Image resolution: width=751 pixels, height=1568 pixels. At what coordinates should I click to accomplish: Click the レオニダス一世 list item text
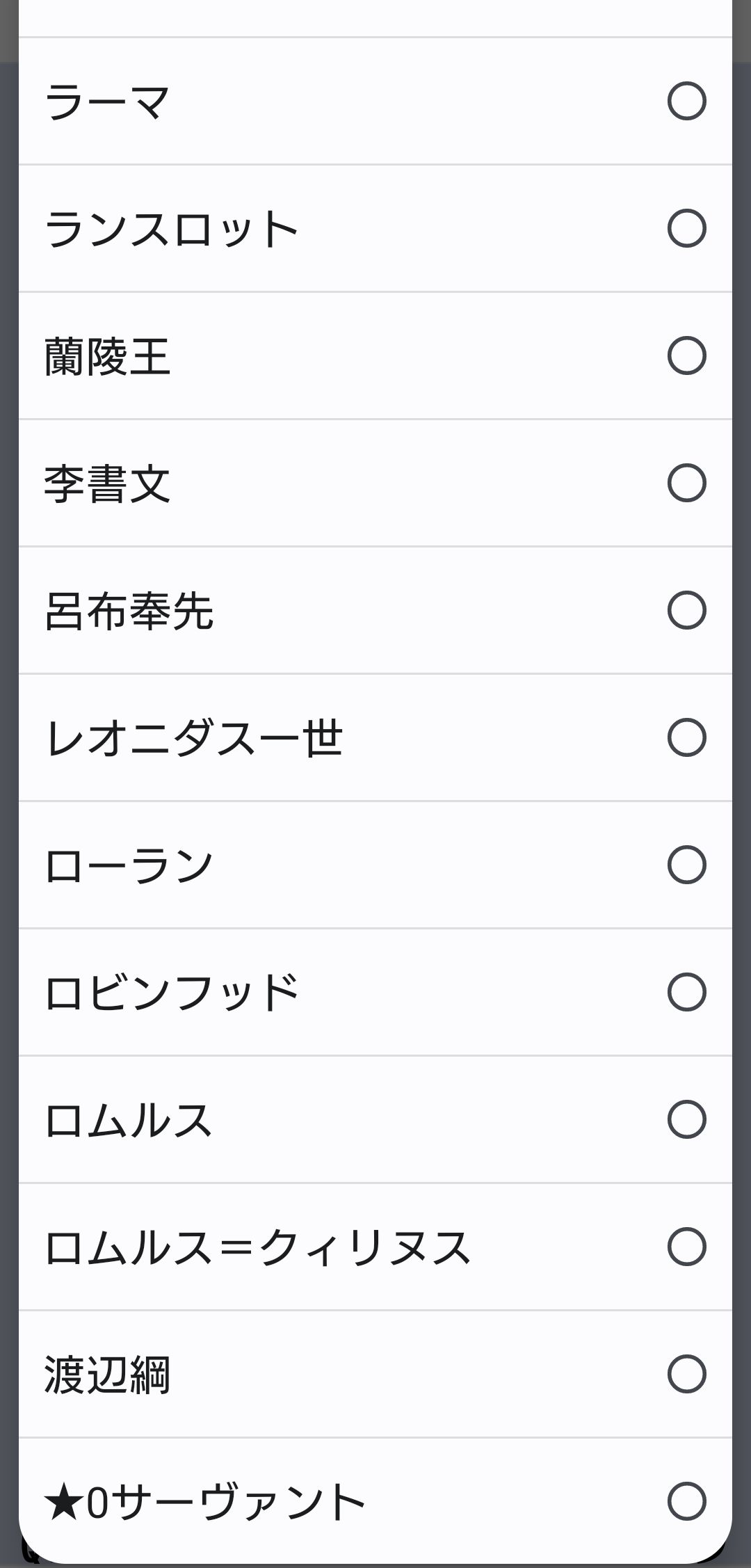tap(193, 738)
